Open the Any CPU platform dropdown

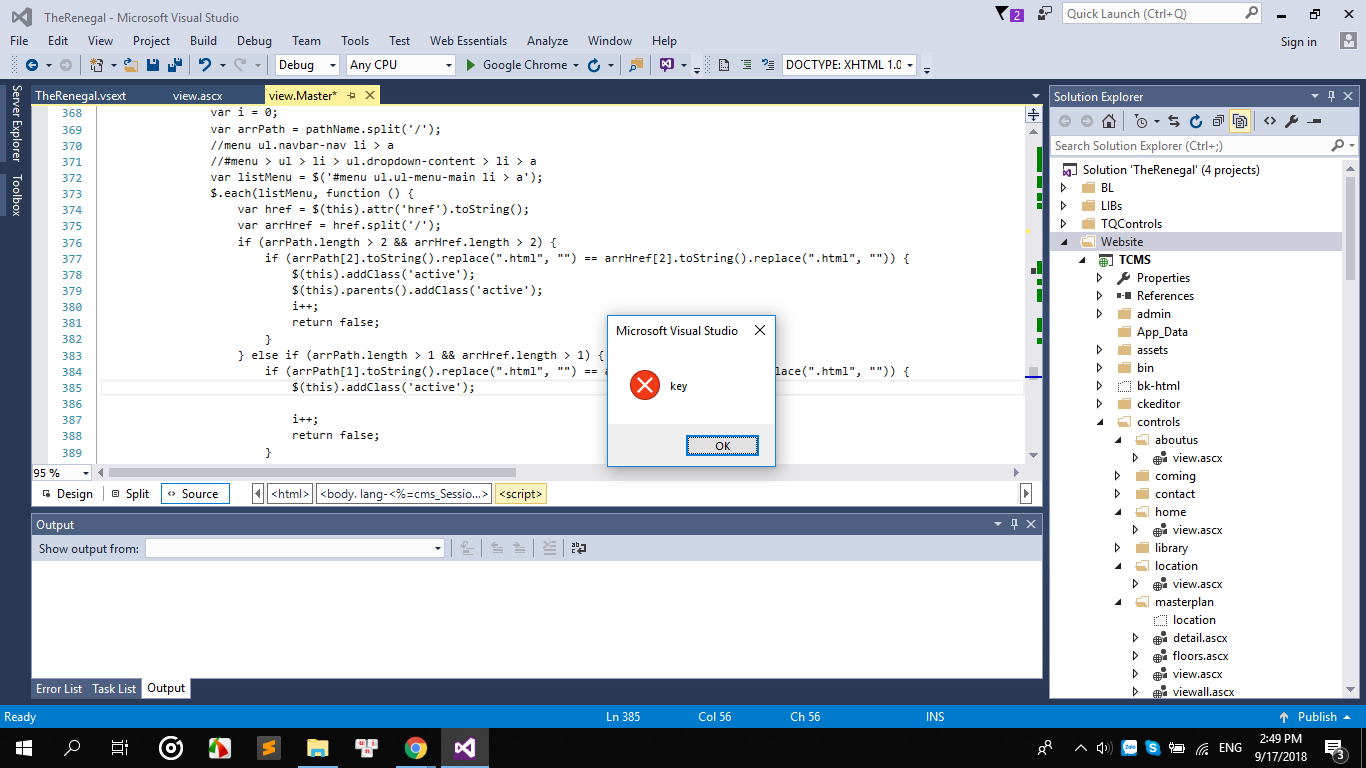[400, 65]
